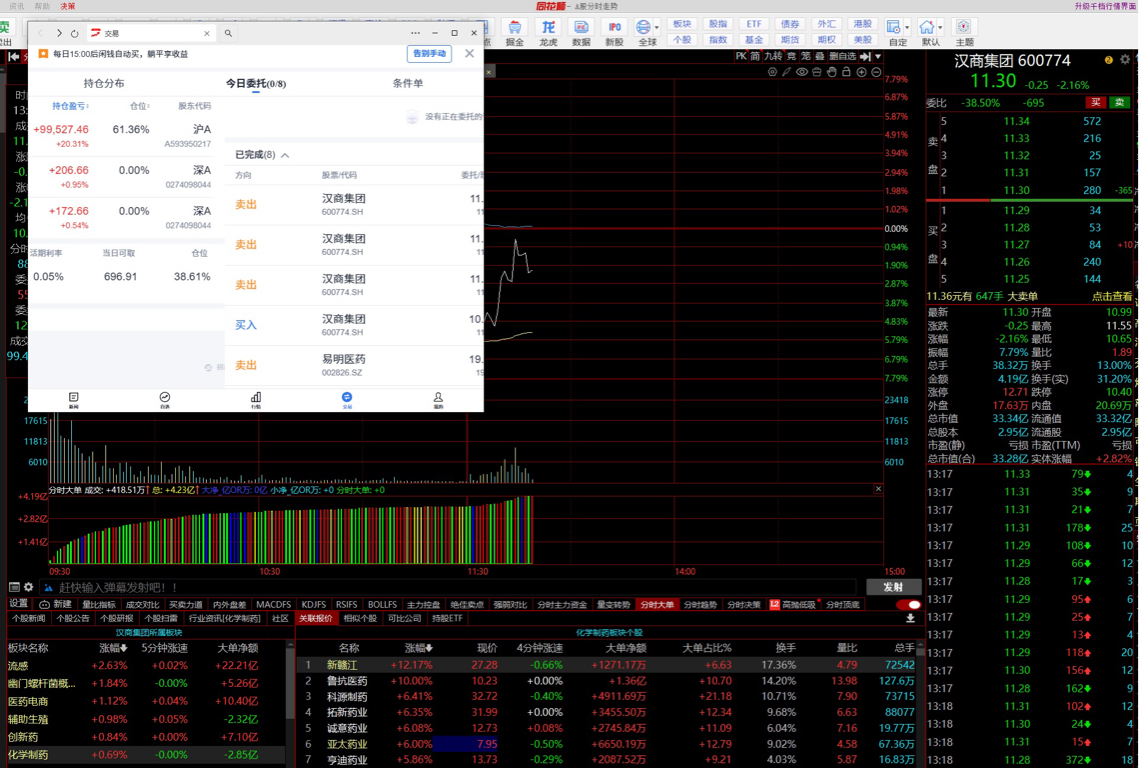Image resolution: width=1139 pixels, height=768 pixels.
Task: Open the 全球 dropdown arrow
Action: (657, 28)
